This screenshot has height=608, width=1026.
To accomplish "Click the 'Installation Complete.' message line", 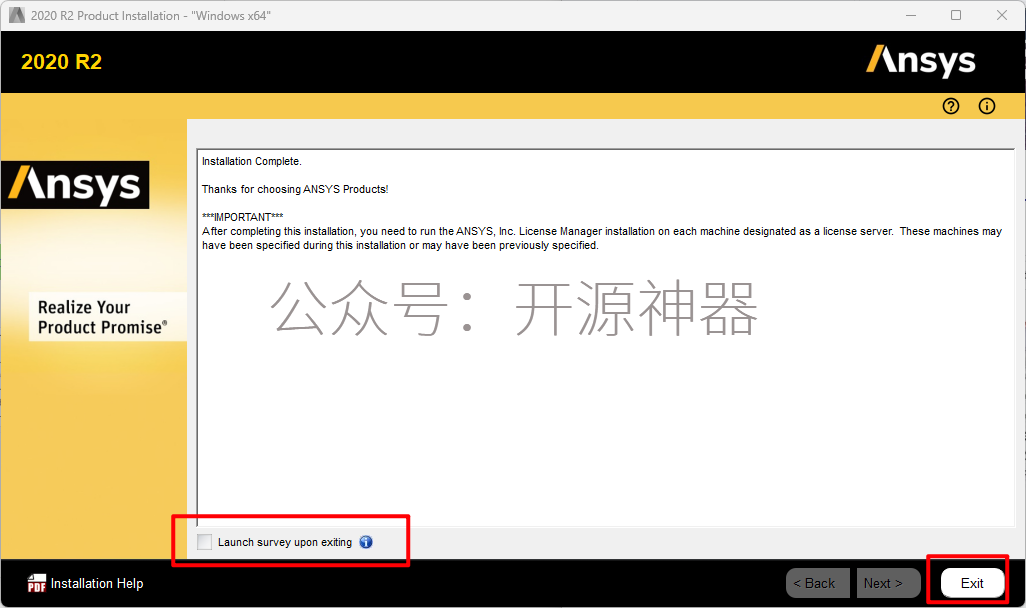I will coord(251,162).
